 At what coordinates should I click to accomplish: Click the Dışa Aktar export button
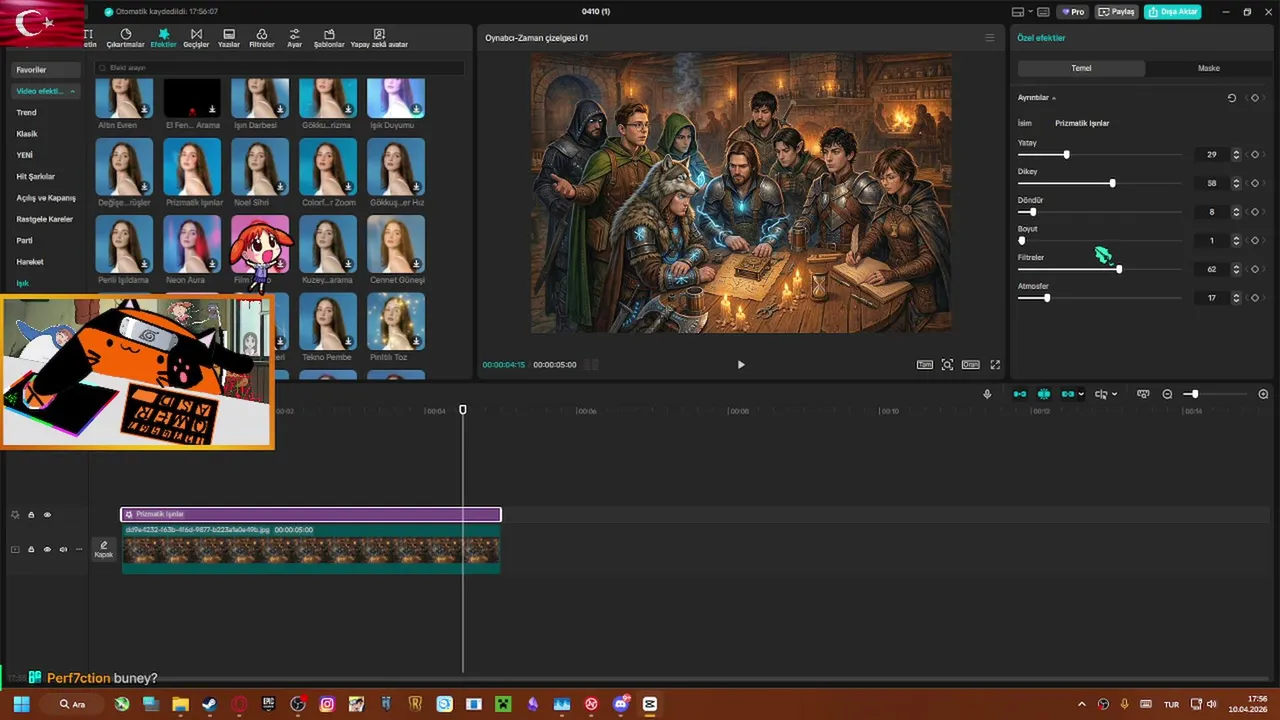click(x=1173, y=12)
